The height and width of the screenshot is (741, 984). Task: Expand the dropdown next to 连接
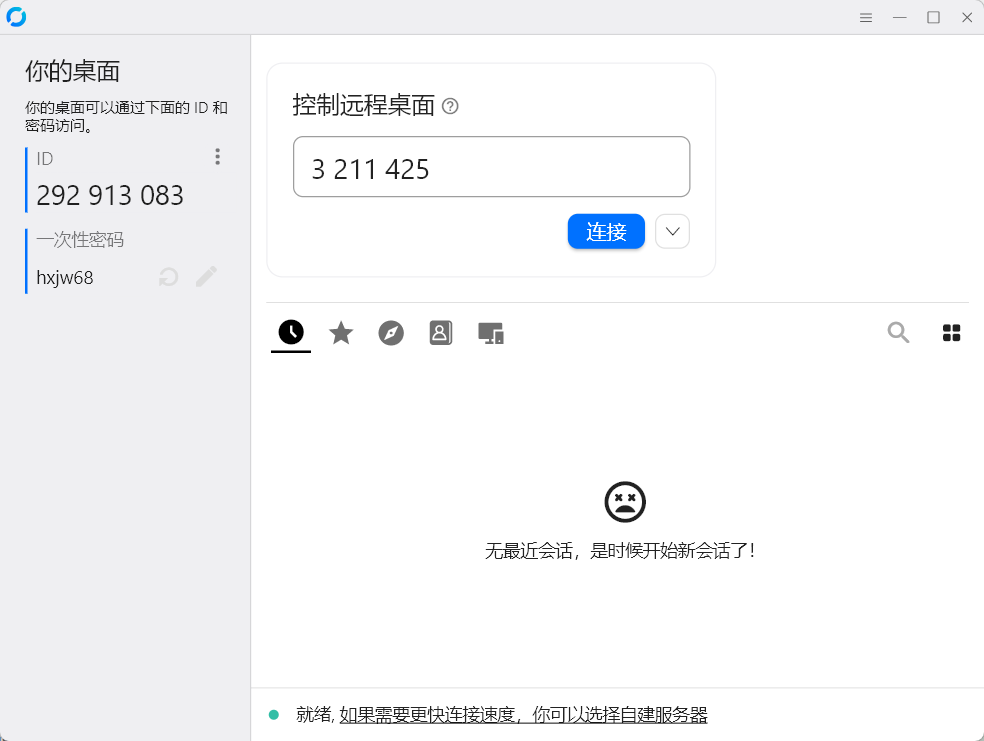click(673, 232)
